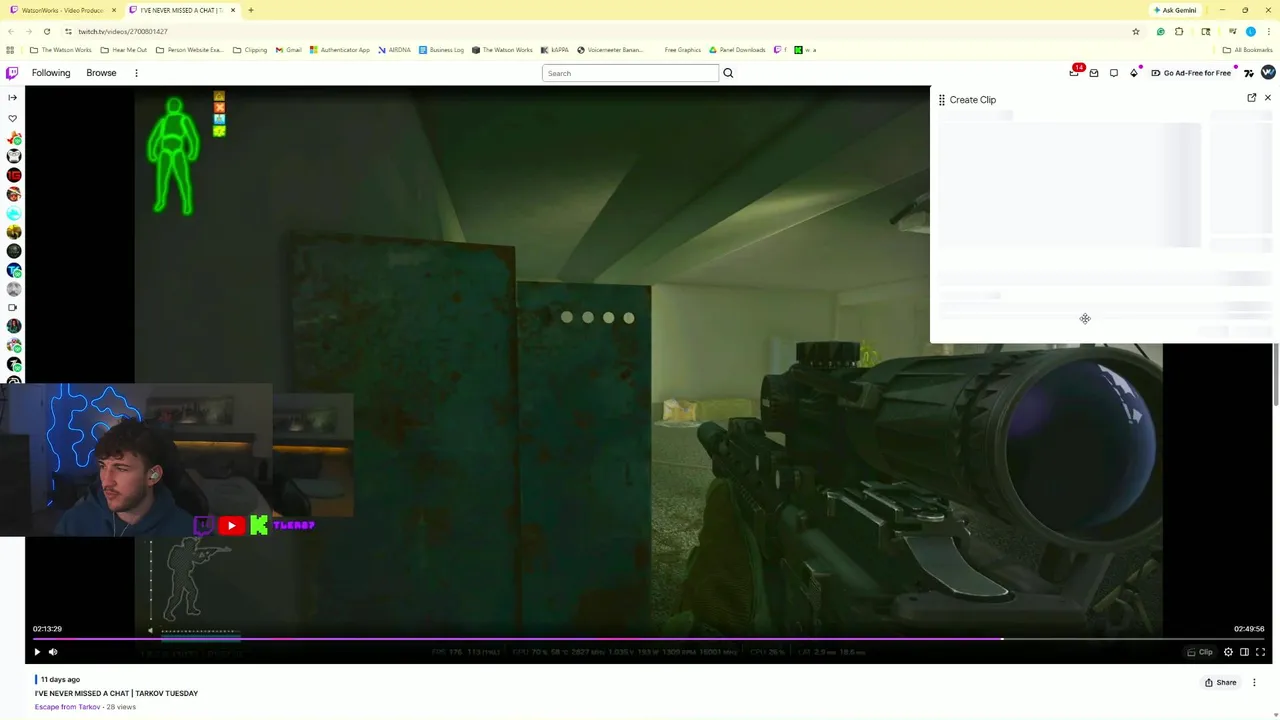The height and width of the screenshot is (720, 1280).
Task: Open Business Log bookmark
Action: (x=441, y=50)
